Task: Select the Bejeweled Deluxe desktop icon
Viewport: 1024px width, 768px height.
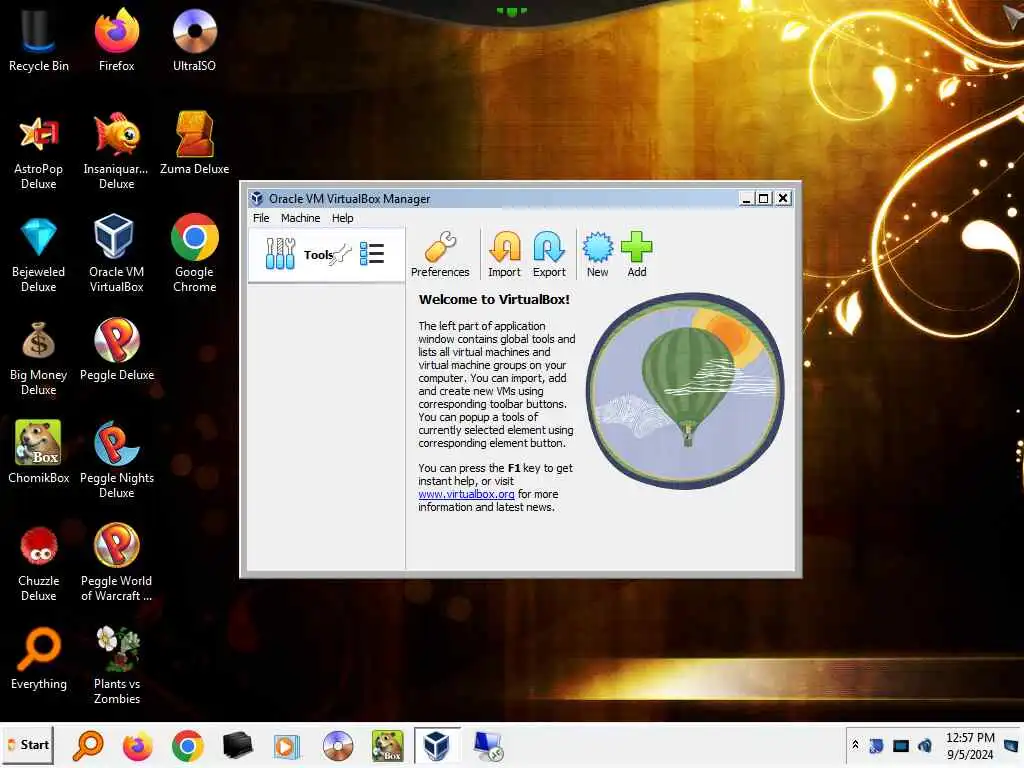Action: (39, 255)
